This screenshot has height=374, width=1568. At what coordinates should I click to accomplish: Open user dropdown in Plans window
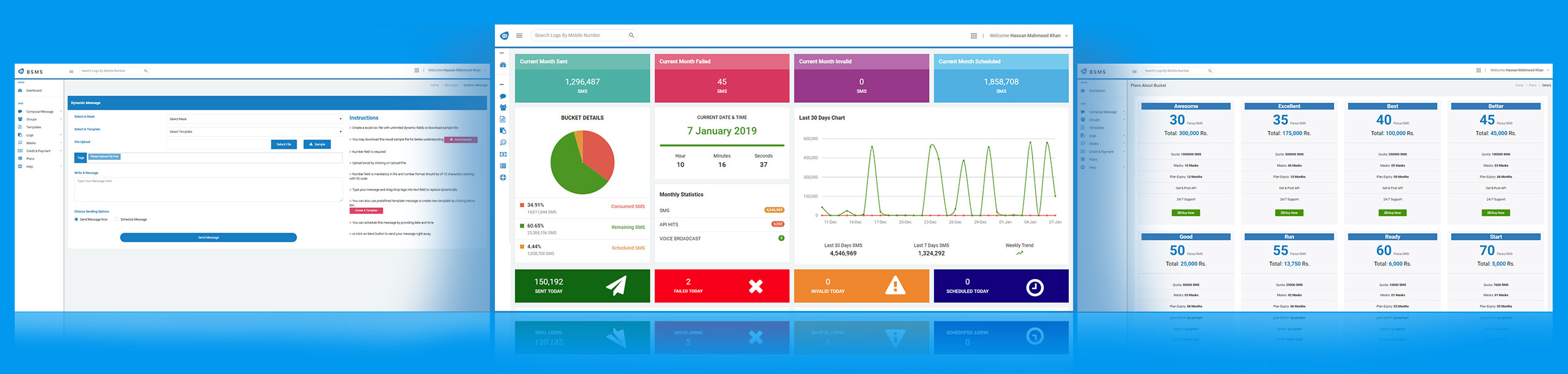point(1519,70)
